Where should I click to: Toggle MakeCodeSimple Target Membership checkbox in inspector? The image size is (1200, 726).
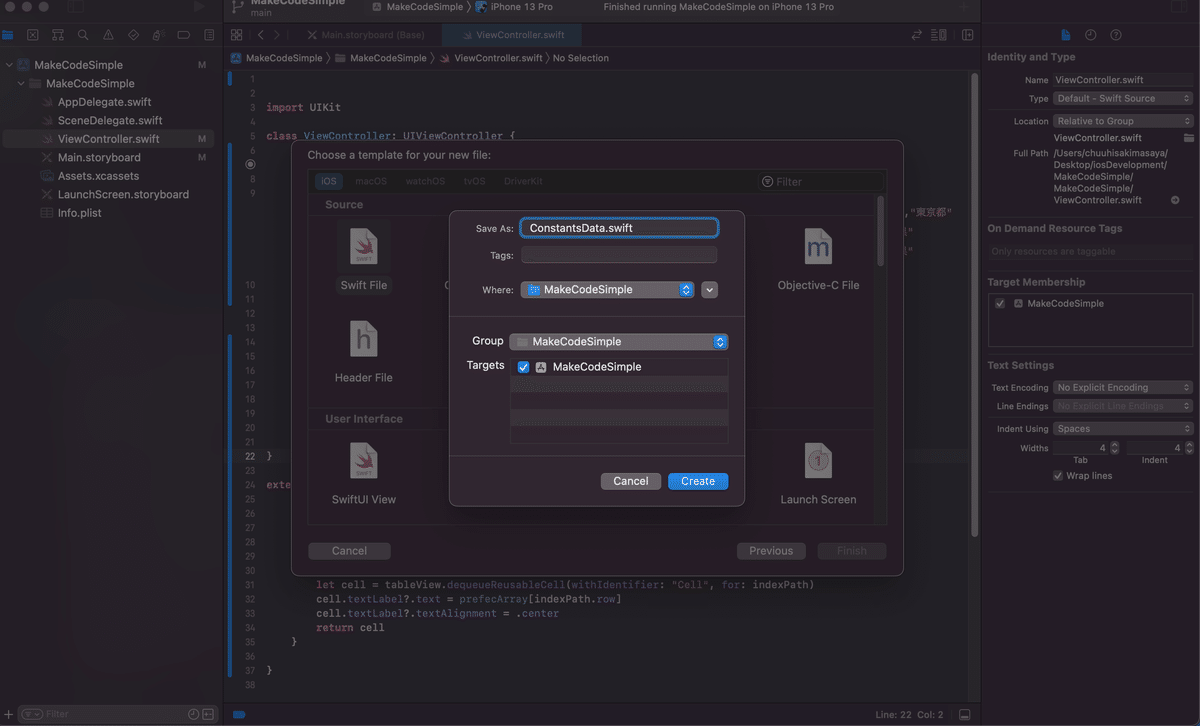pyautogui.click(x=1001, y=303)
